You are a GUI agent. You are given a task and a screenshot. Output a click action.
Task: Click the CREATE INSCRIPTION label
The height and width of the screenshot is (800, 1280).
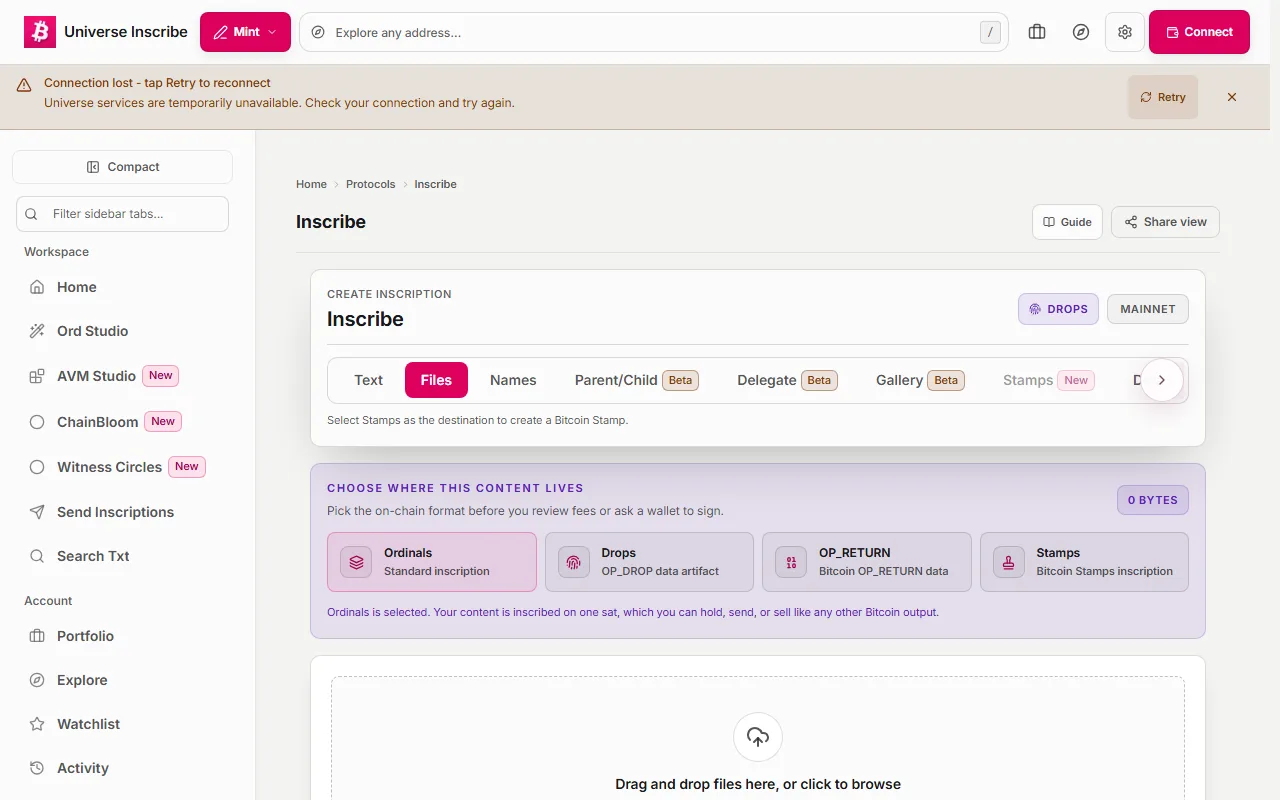pos(389,294)
